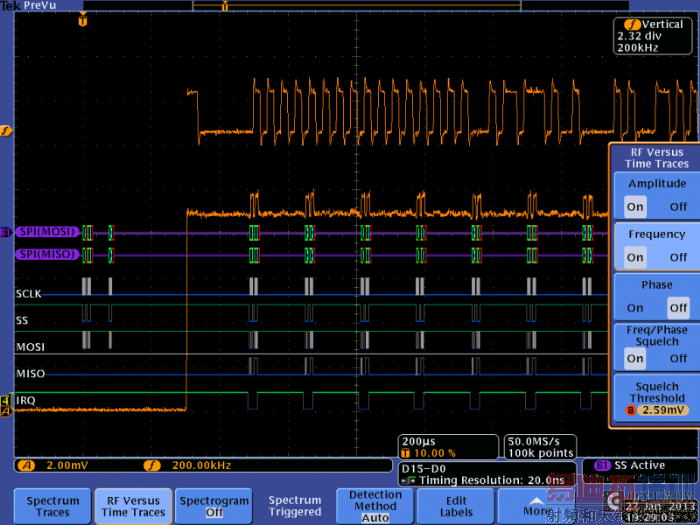Open the Spectrum Traces menu button
This screenshot has width=700, height=525.
(x=53, y=506)
